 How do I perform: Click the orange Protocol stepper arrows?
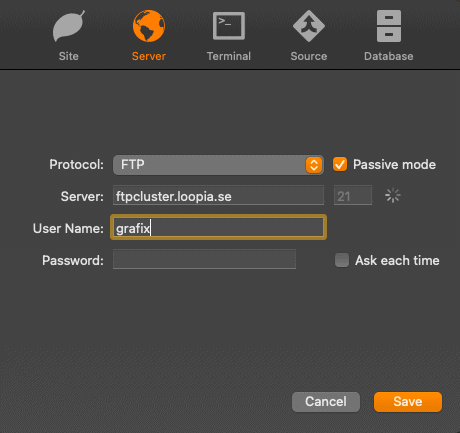[314, 165]
